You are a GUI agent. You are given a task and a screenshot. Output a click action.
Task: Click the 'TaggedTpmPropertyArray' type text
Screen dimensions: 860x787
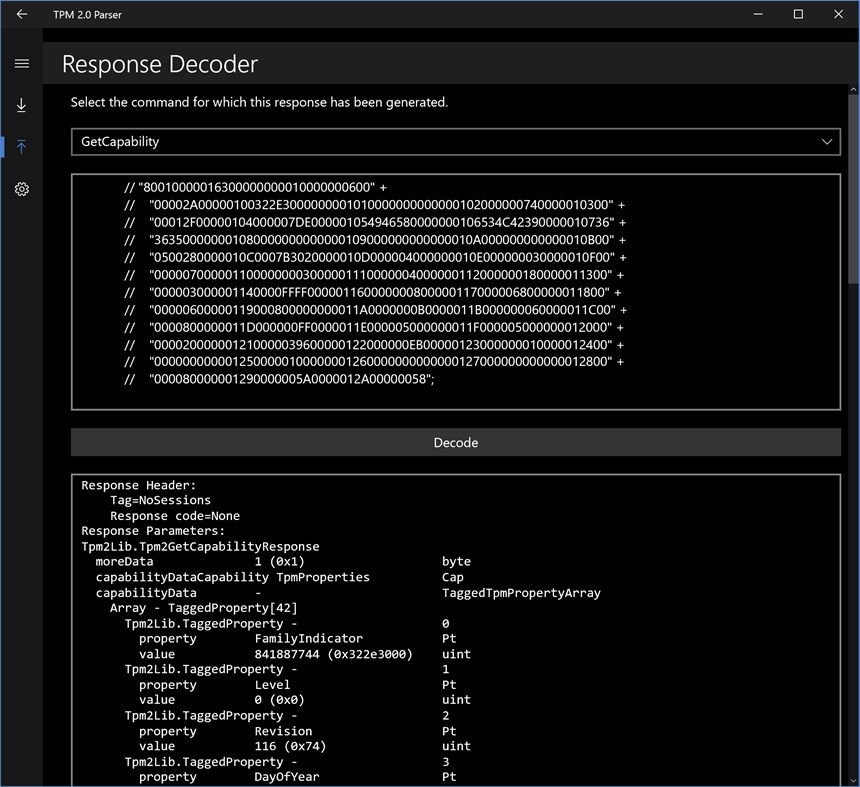pos(521,593)
